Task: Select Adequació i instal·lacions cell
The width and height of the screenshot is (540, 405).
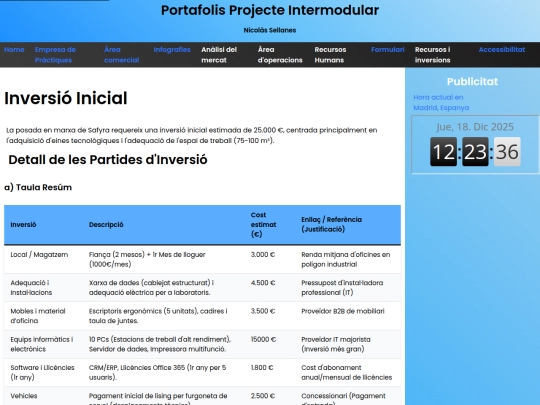Action: pyautogui.click(x=43, y=288)
